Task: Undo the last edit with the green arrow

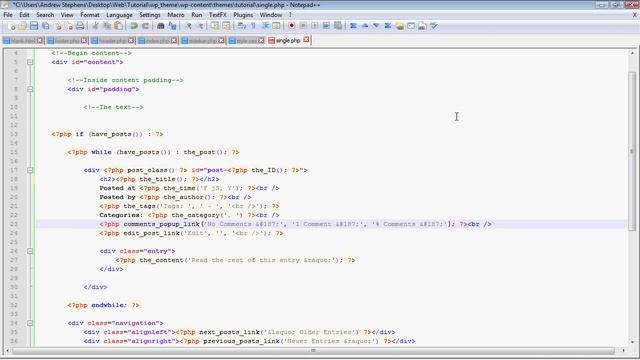Action: click(x=134, y=26)
